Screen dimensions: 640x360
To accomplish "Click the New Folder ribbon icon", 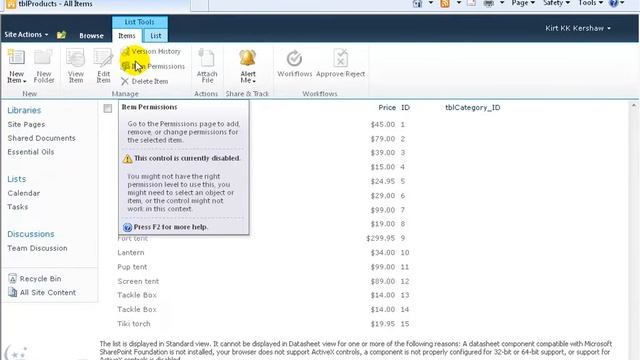I will pos(44,57).
